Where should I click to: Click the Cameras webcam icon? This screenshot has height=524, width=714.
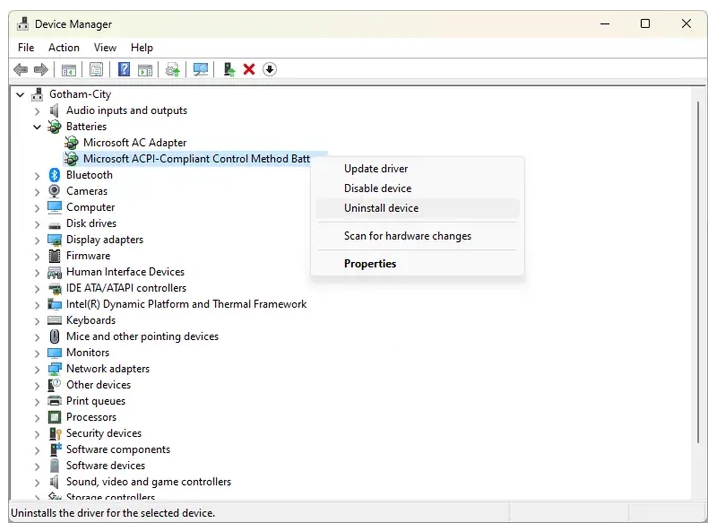(54, 191)
